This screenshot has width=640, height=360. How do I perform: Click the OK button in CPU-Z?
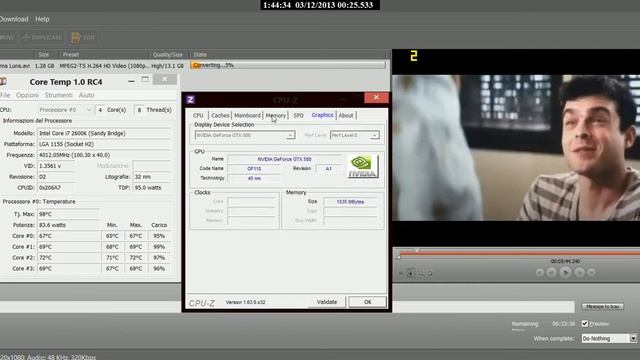pyautogui.click(x=367, y=302)
